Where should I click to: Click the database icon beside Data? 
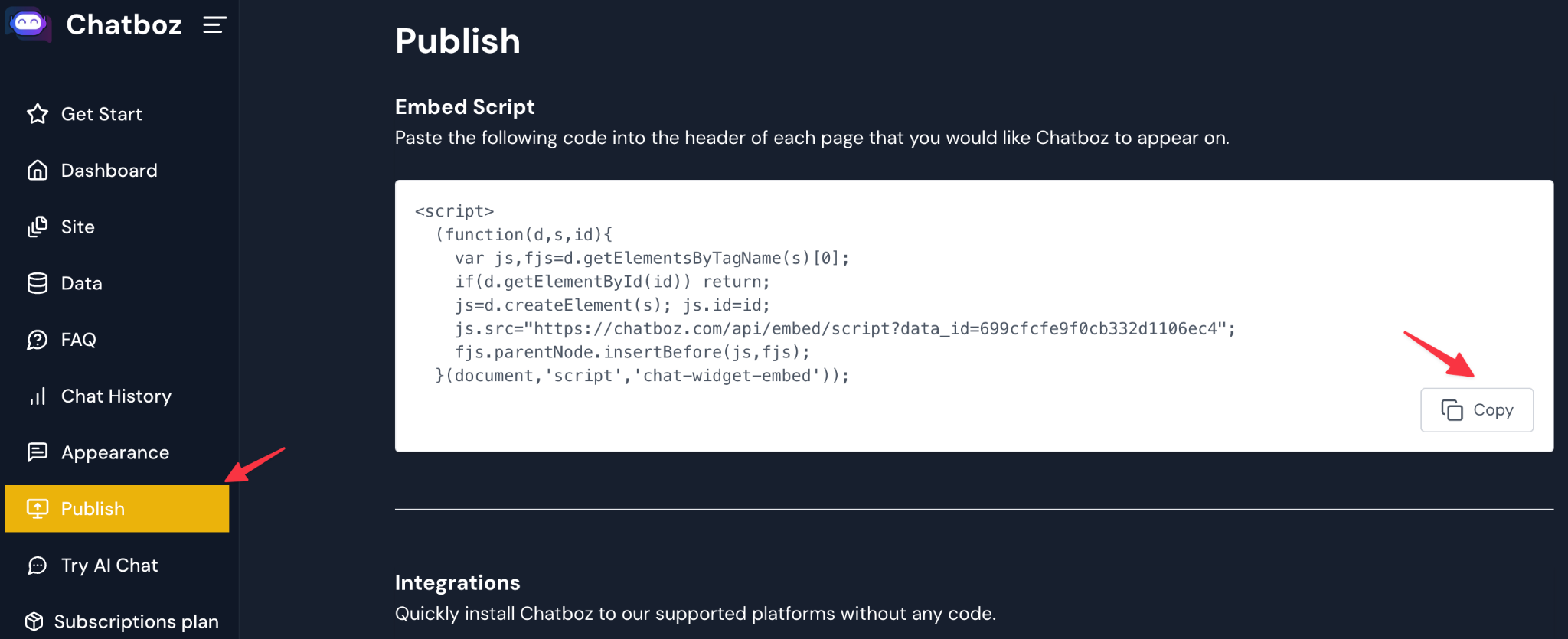coord(38,284)
